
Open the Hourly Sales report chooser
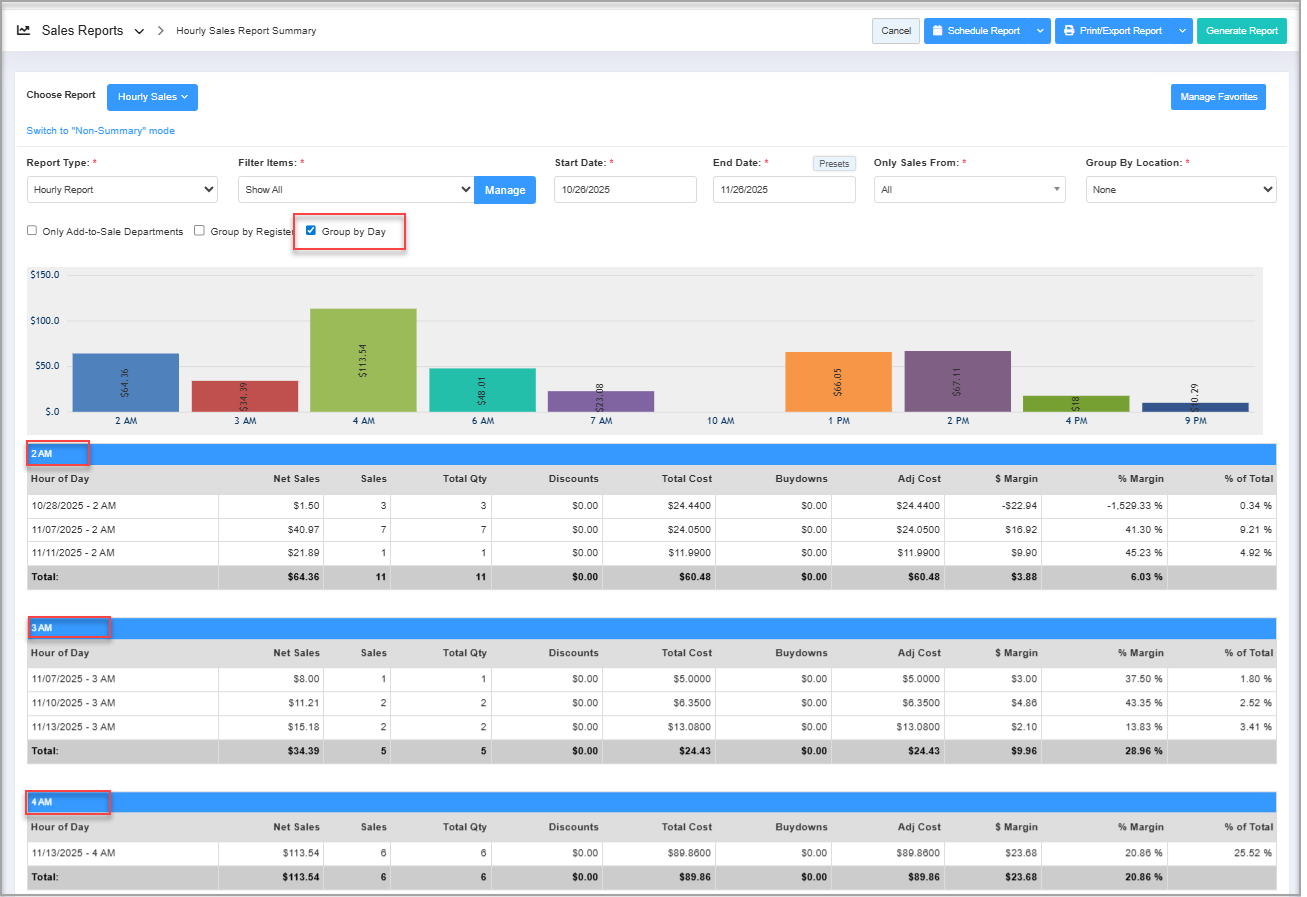(152, 97)
